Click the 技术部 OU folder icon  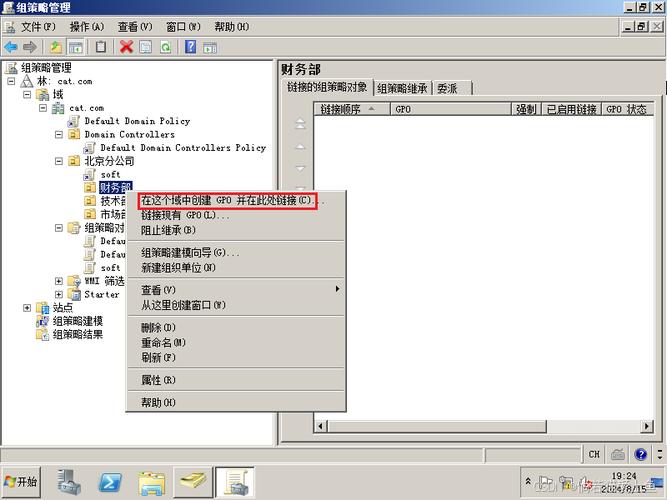tap(90, 200)
